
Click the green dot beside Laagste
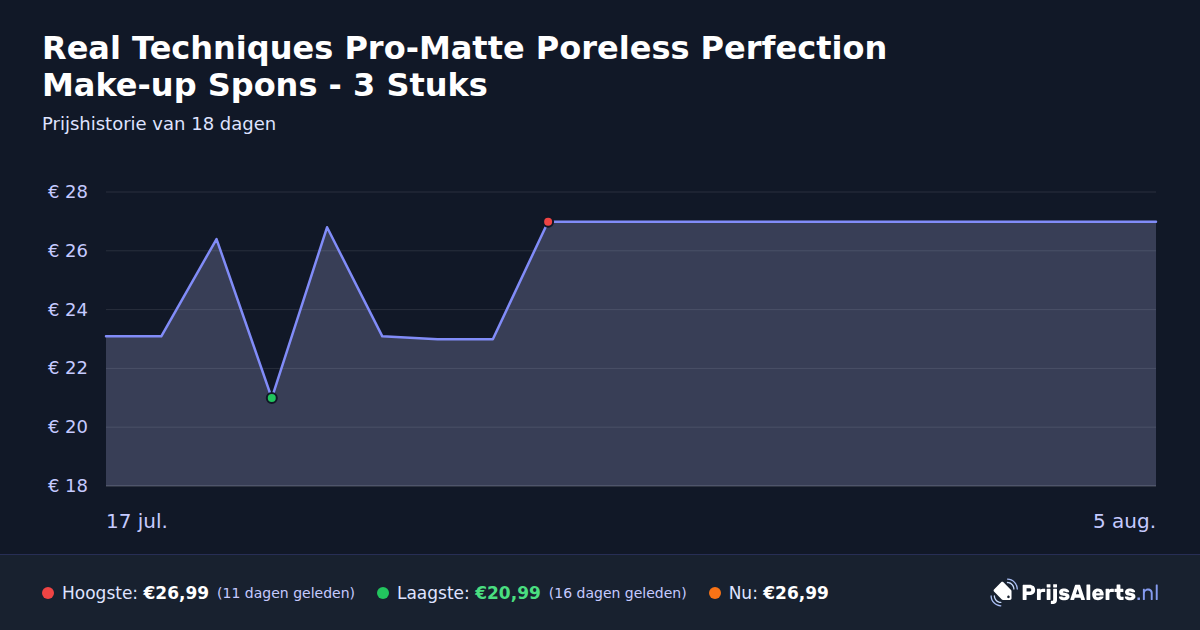coord(383,593)
